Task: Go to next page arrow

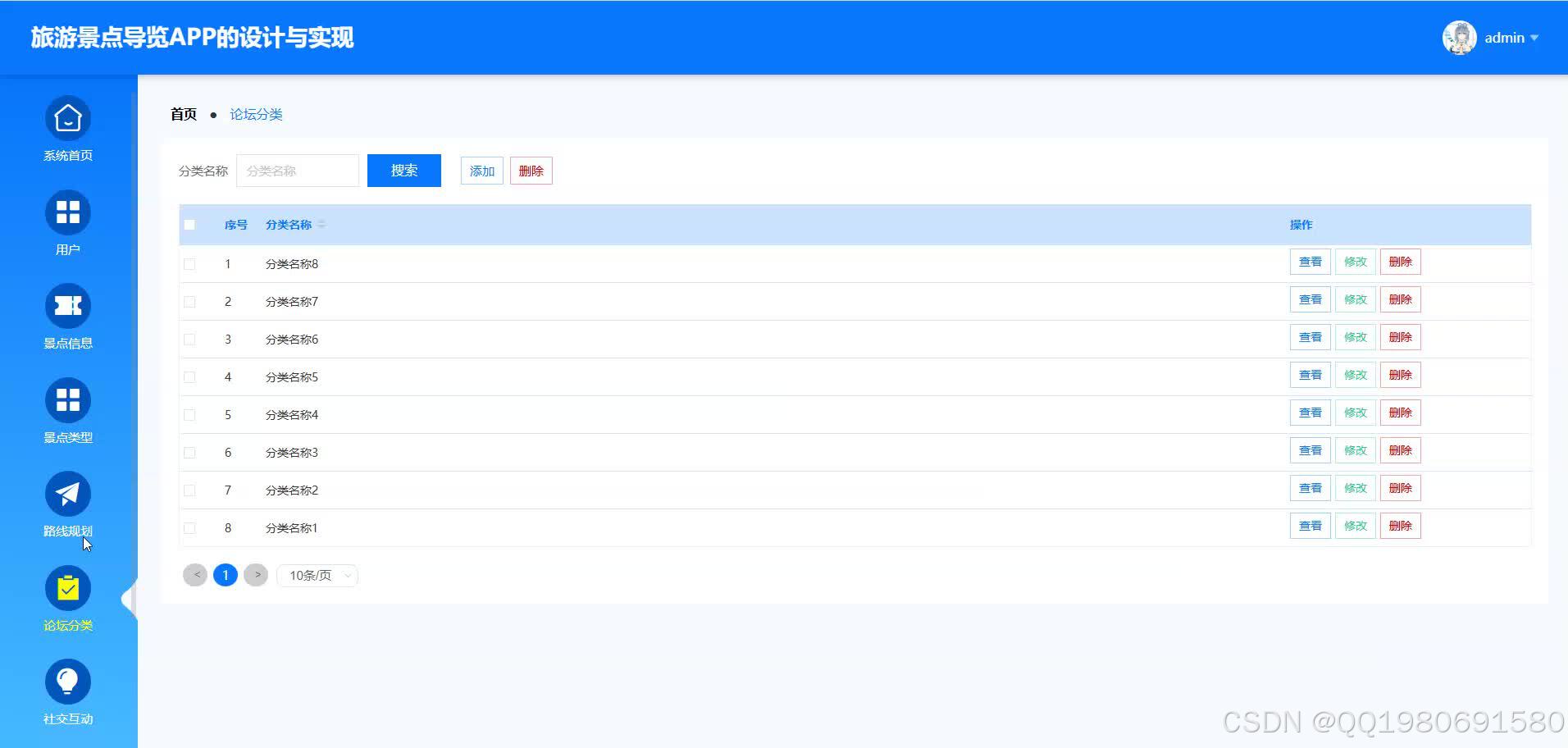Action: [x=256, y=575]
